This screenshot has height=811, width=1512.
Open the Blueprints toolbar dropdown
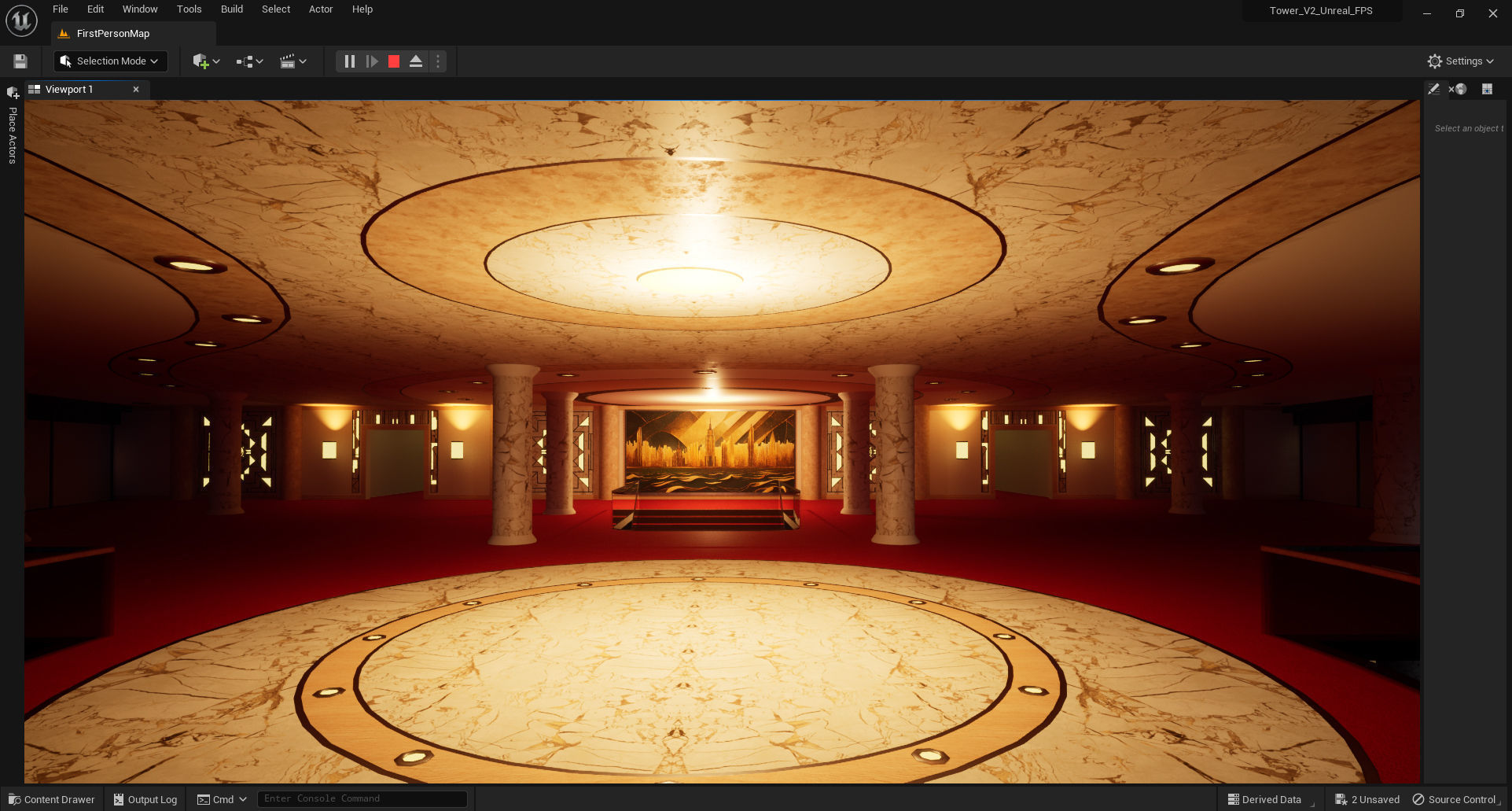click(249, 61)
